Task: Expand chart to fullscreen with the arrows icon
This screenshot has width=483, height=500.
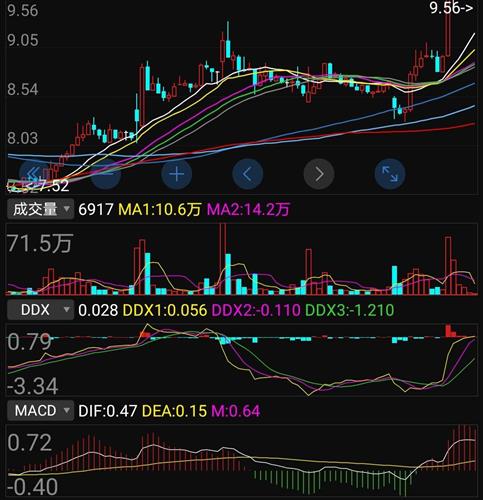Action: click(x=390, y=174)
